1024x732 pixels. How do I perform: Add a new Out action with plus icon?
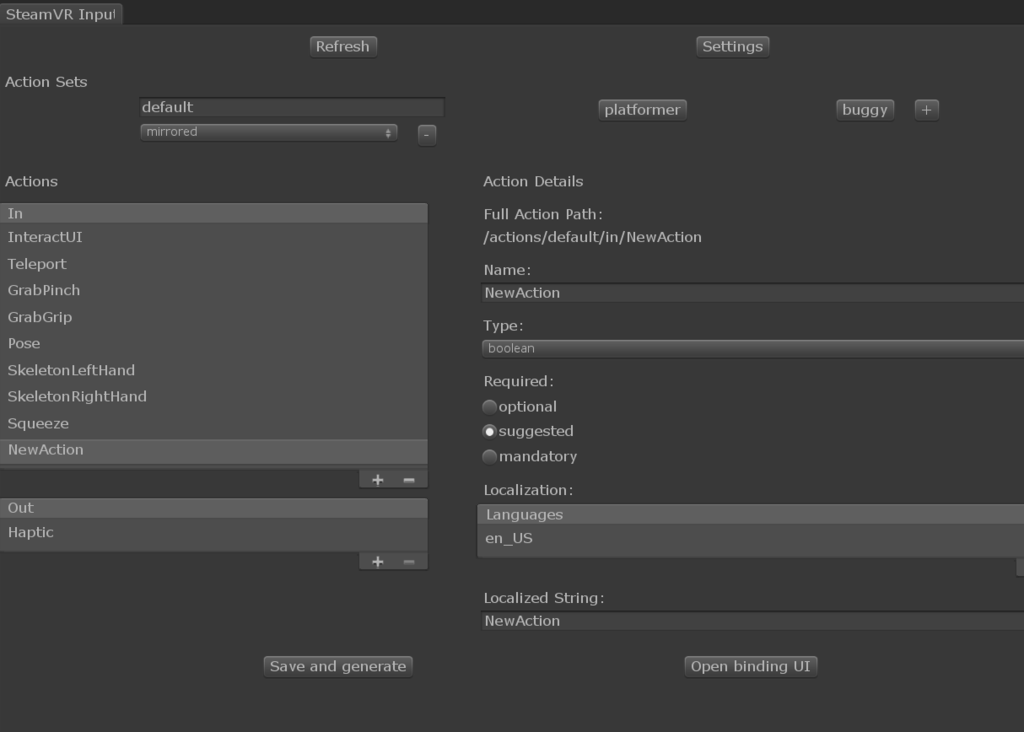click(x=377, y=562)
